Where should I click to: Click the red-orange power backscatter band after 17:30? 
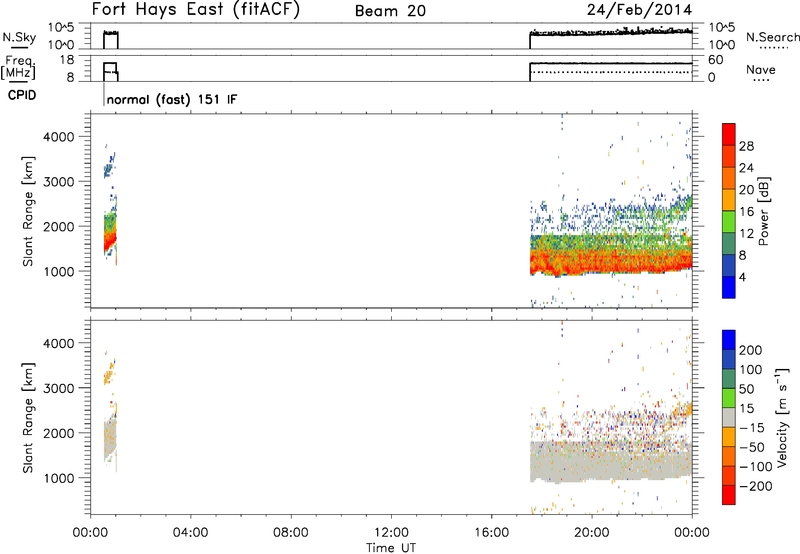(x=611, y=262)
